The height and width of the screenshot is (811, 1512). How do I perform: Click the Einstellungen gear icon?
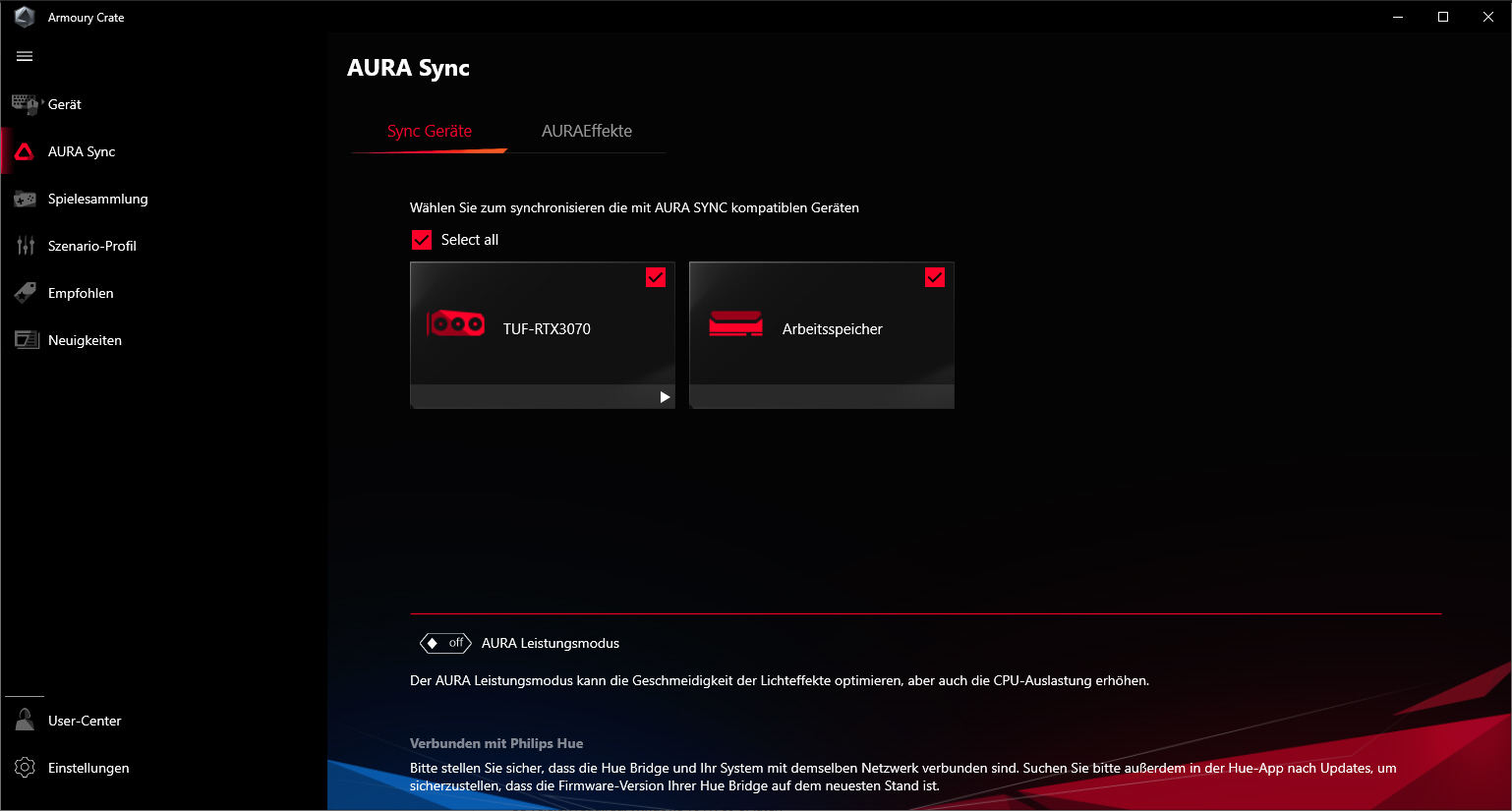coord(25,768)
